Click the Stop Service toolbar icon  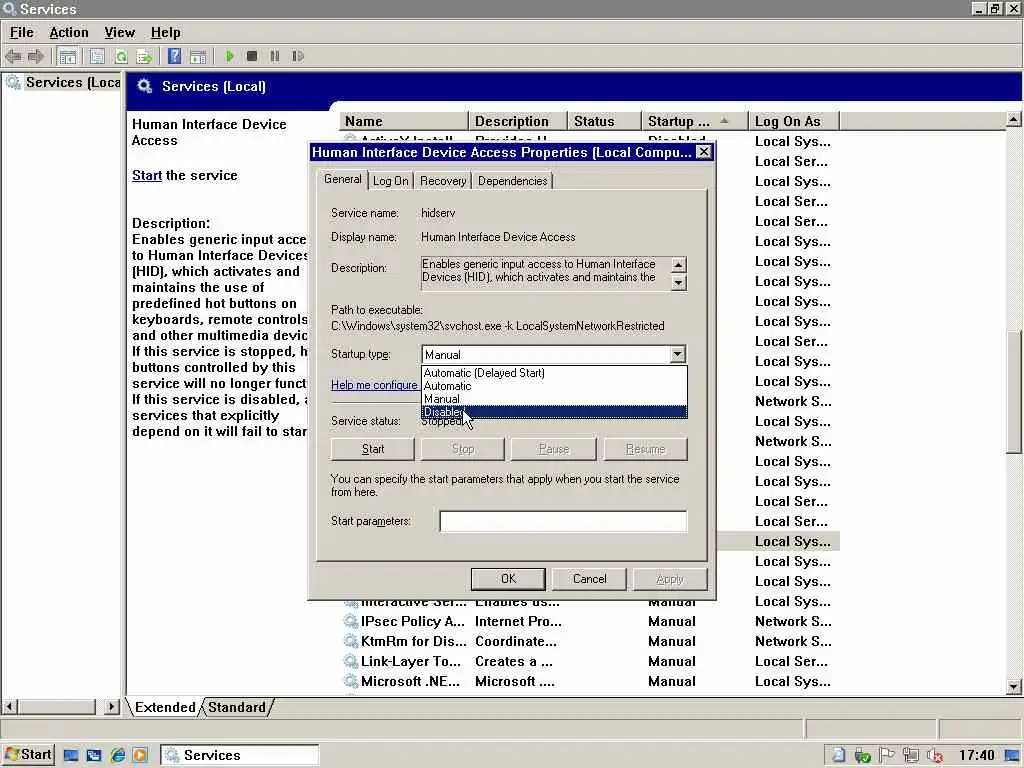[252, 56]
